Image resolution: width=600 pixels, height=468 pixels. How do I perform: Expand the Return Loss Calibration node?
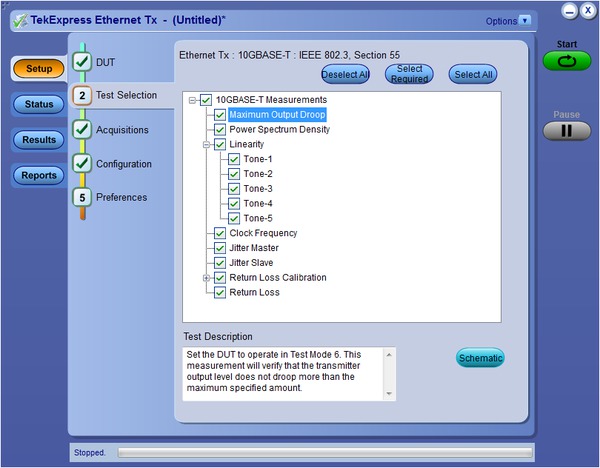tap(207, 278)
